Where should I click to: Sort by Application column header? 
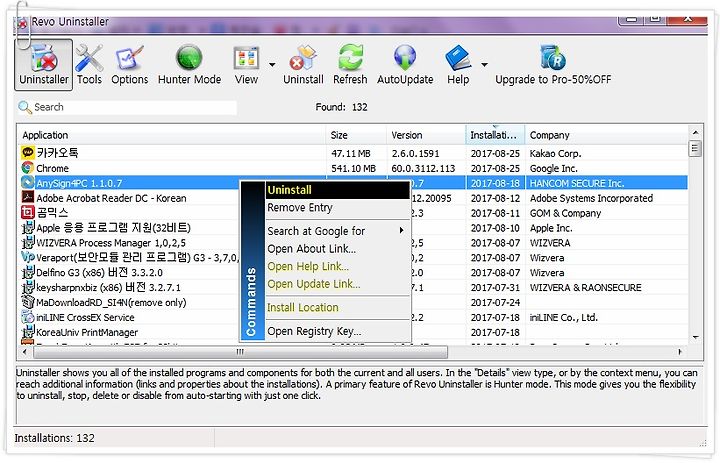click(x=171, y=135)
